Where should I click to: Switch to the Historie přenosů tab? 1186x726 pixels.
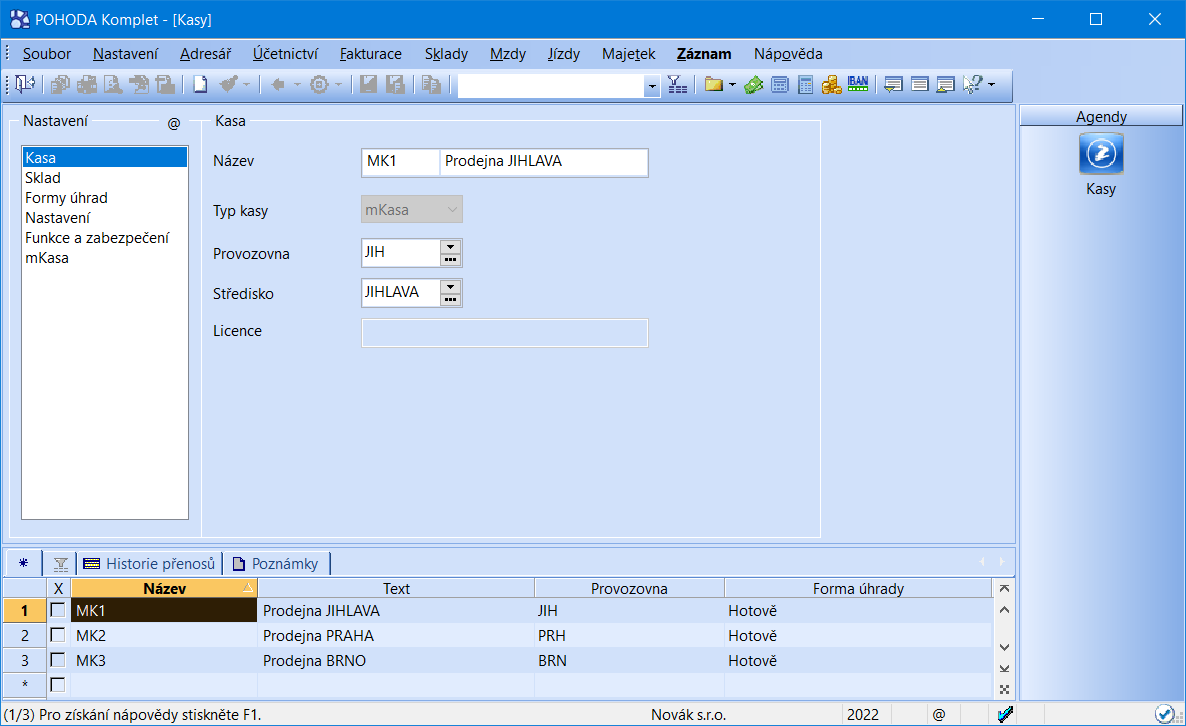149,564
